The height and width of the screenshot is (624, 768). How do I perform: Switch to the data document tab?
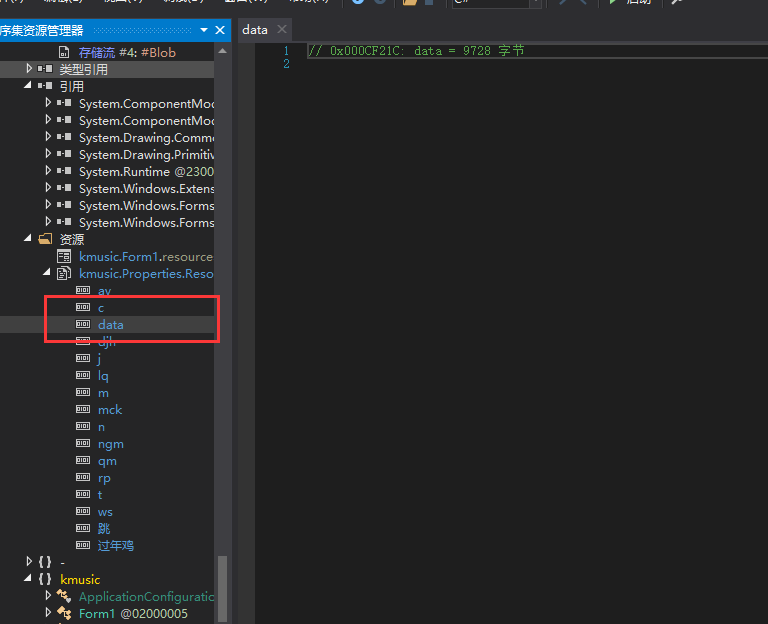click(255, 29)
